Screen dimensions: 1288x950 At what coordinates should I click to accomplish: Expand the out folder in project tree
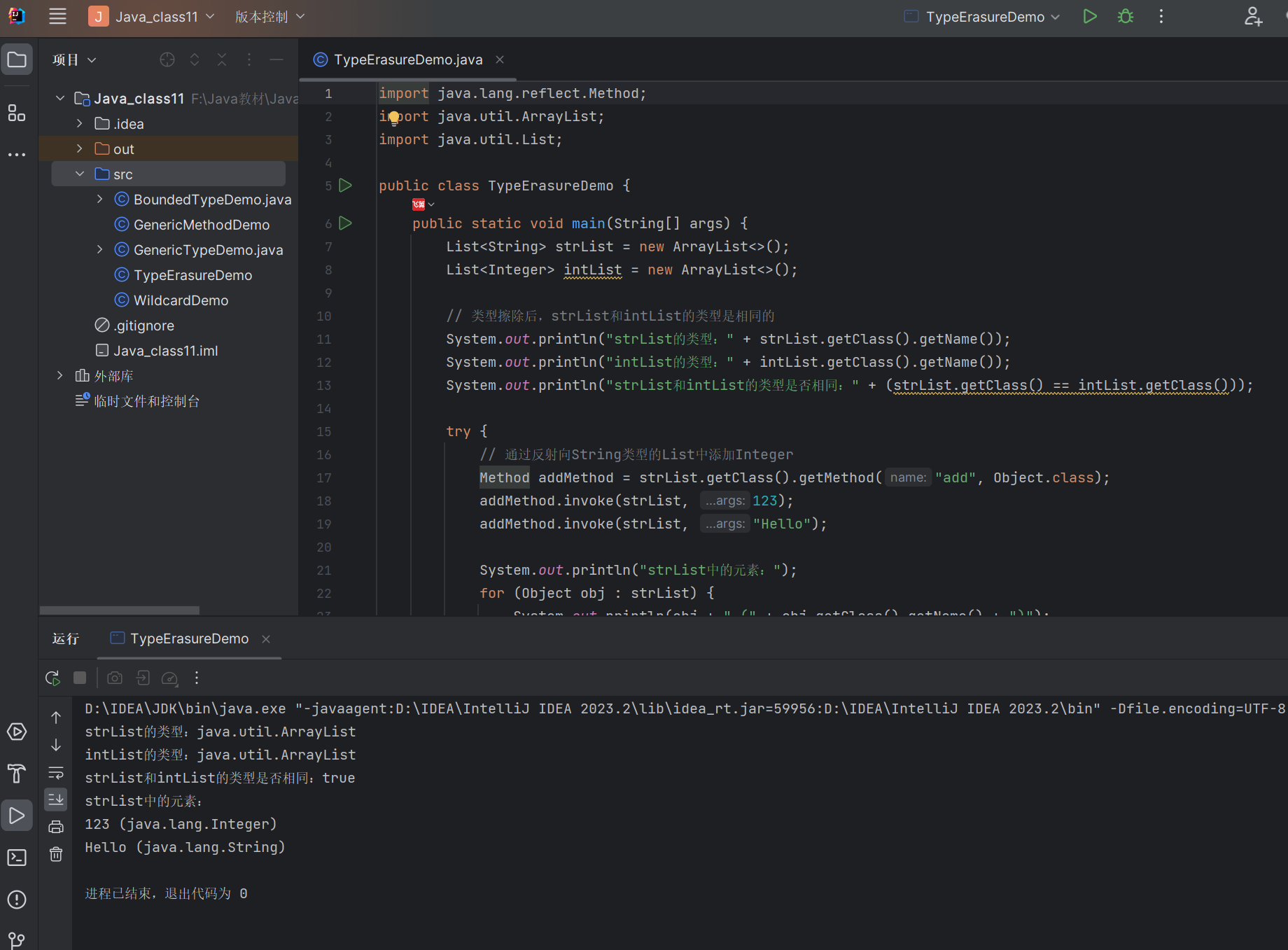pyautogui.click(x=80, y=149)
